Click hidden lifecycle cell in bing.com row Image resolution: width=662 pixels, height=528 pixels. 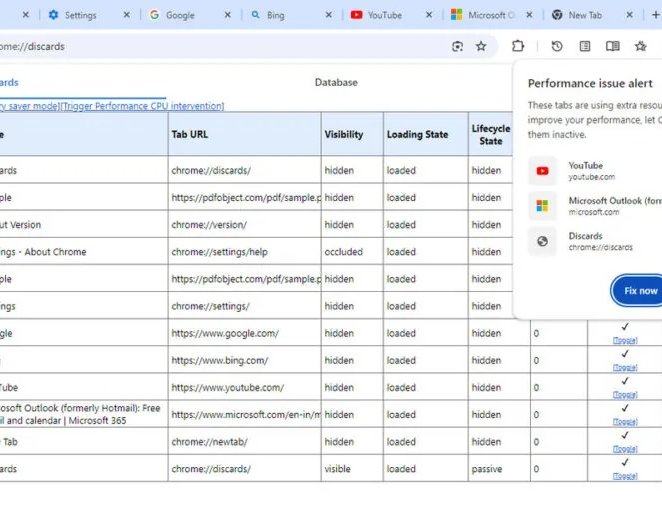tap(499, 360)
